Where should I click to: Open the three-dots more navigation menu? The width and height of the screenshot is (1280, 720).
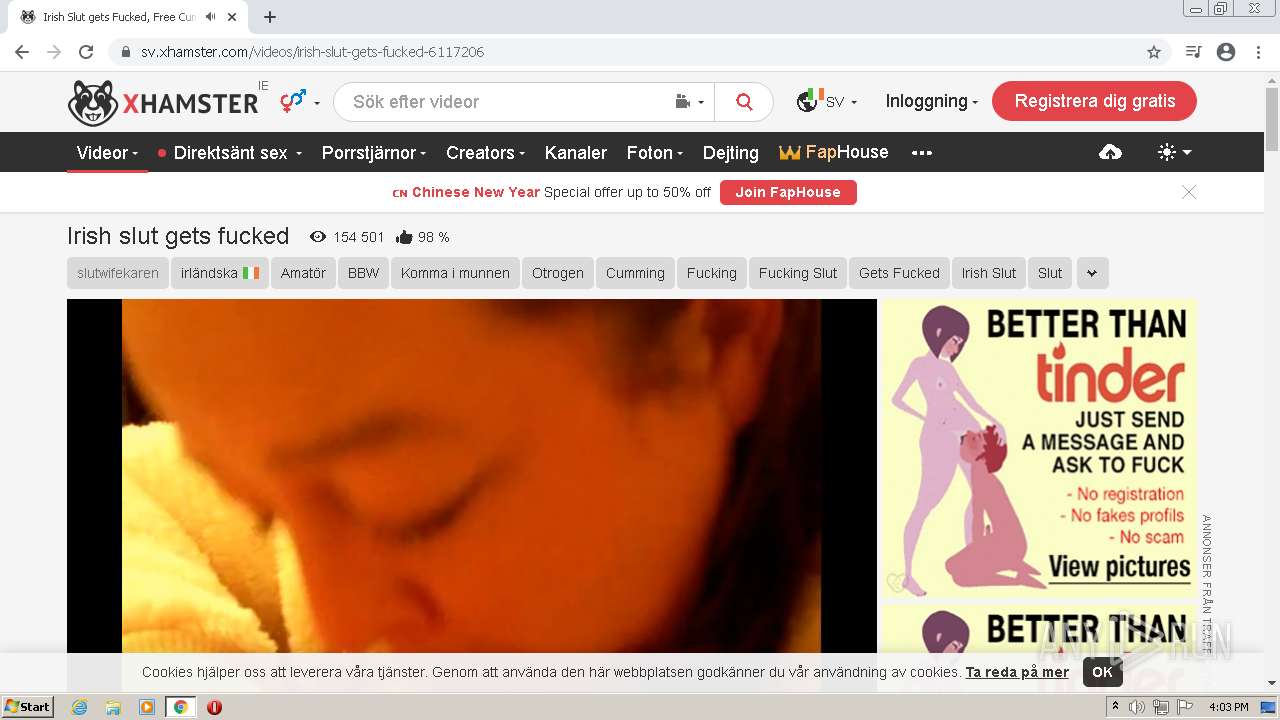(x=922, y=153)
